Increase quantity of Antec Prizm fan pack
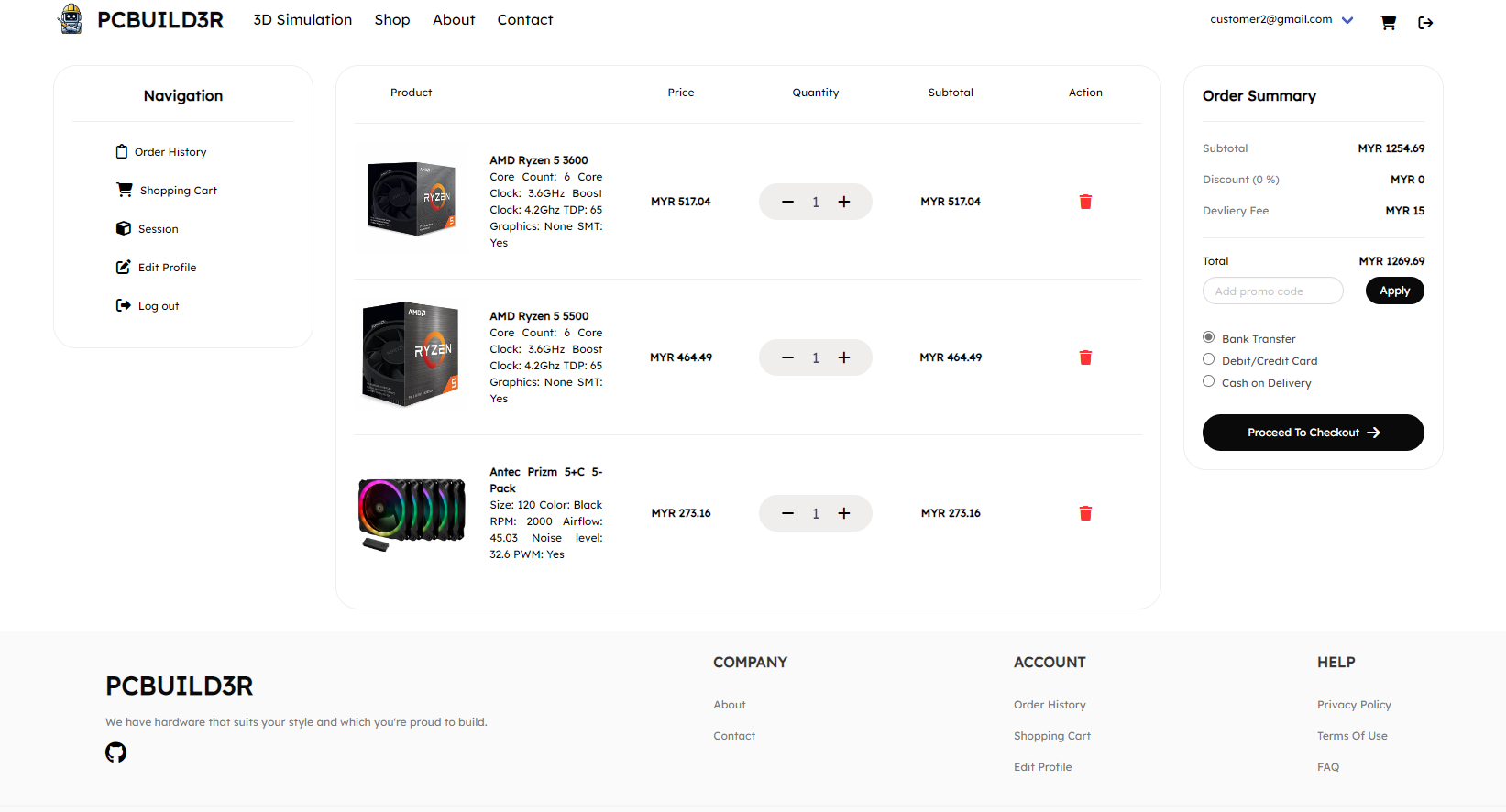This screenshot has width=1506, height=812. (844, 513)
